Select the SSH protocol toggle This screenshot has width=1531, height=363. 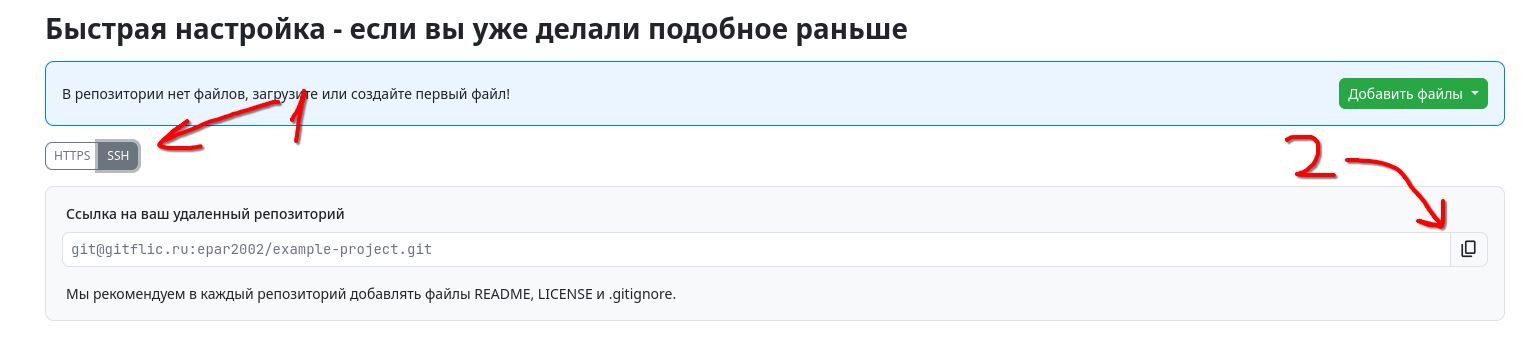[x=118, y=156]
